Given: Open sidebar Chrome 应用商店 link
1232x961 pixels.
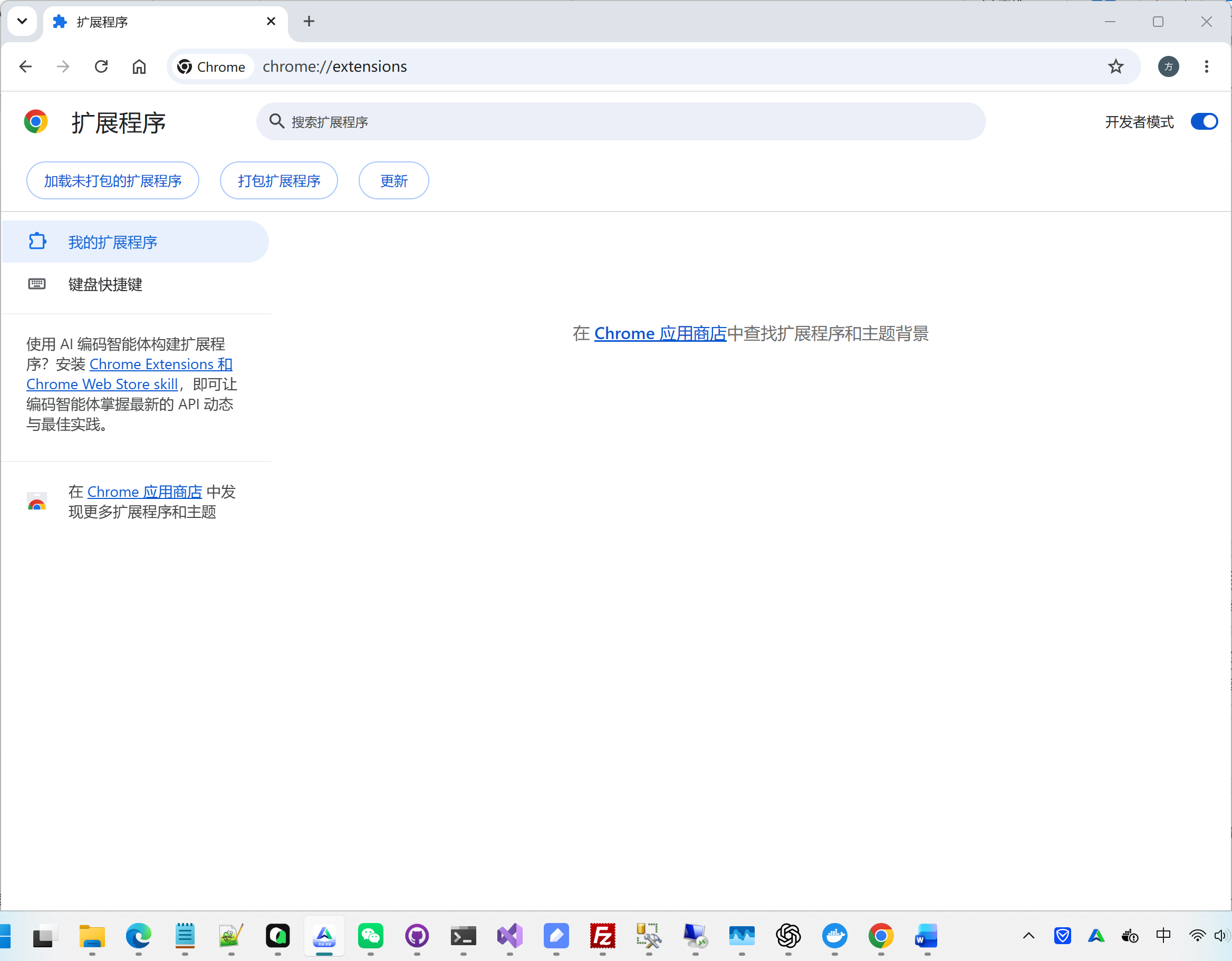Looking at the screenshot, I should pyautogui.click(x=145, y=492).
